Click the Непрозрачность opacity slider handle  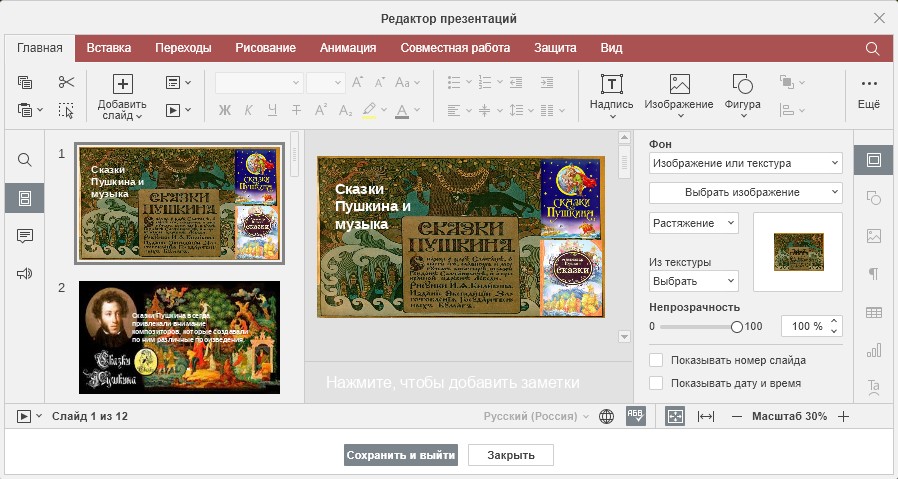coord(736,327)
